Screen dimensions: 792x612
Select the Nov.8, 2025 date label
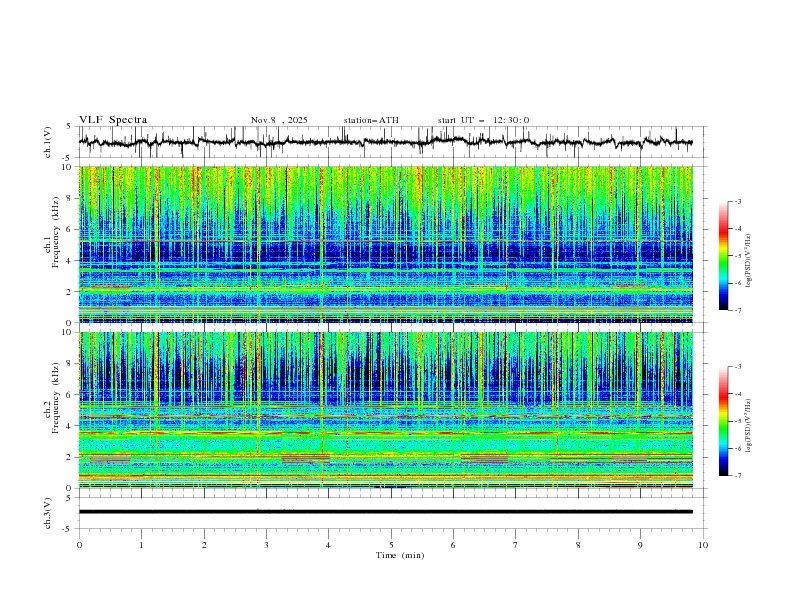coord(279,120)
